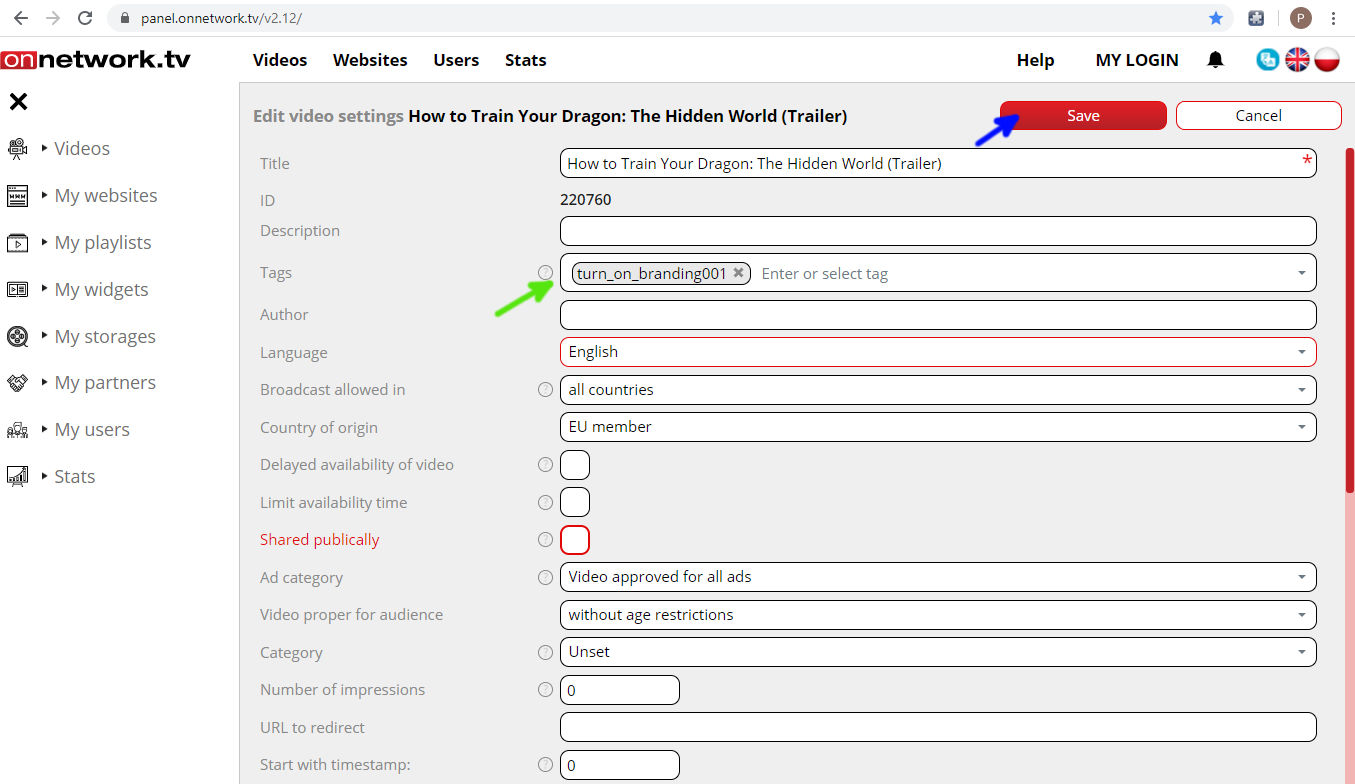Click the info icon next to Tags
1355x784 pixels.
click(545, 272)
